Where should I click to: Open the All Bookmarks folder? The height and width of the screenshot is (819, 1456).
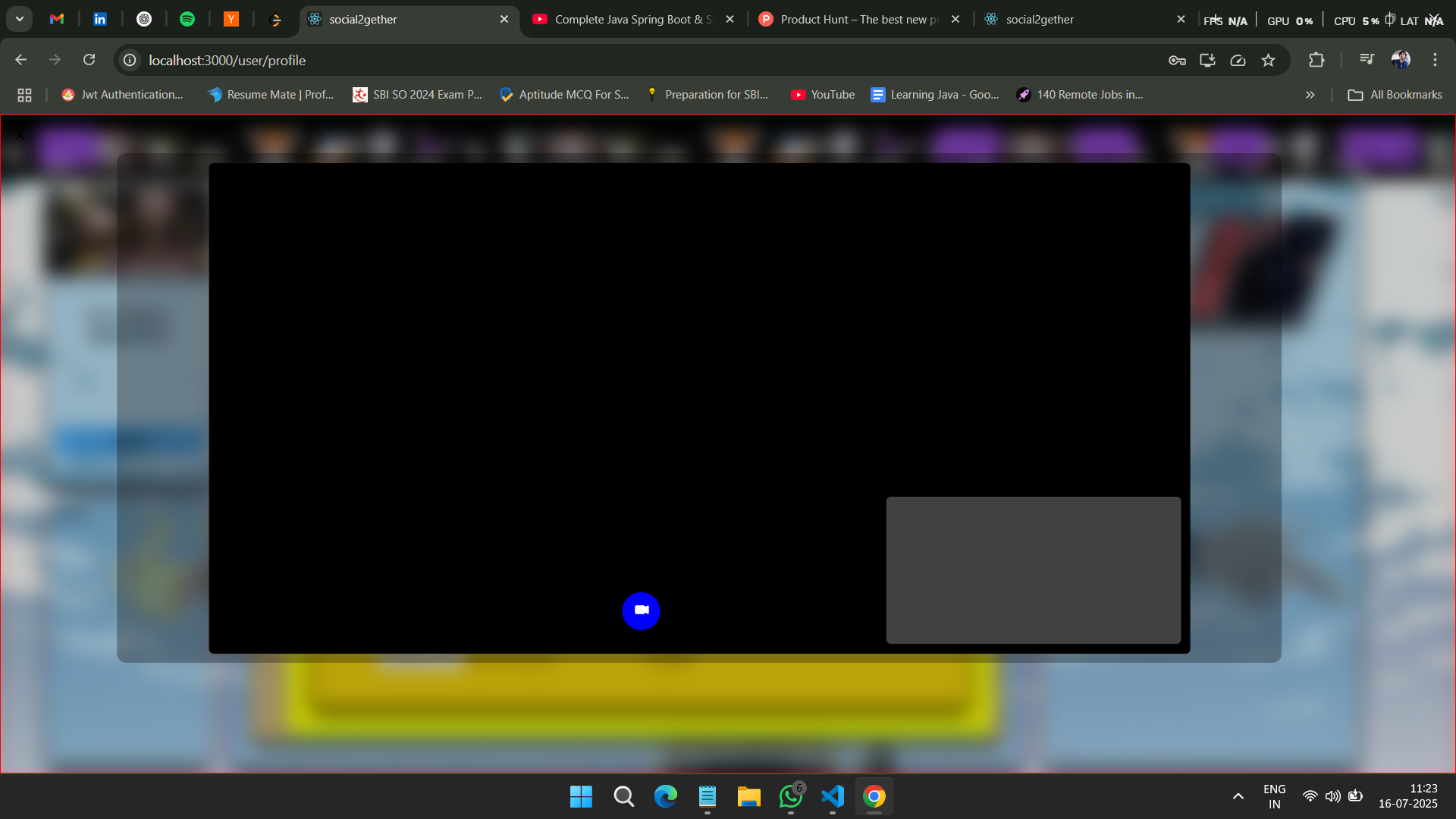(1395, 95)
